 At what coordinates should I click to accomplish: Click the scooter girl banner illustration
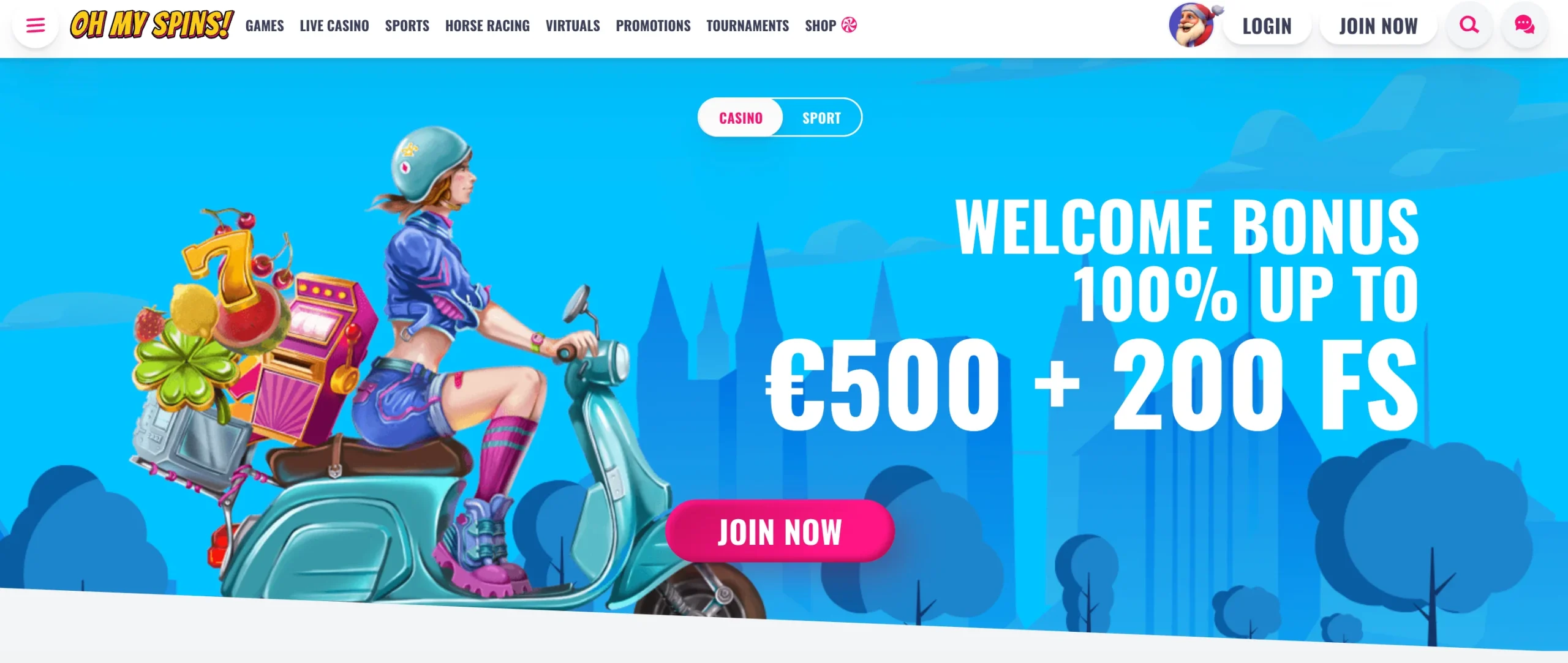(x=392, y=367)
